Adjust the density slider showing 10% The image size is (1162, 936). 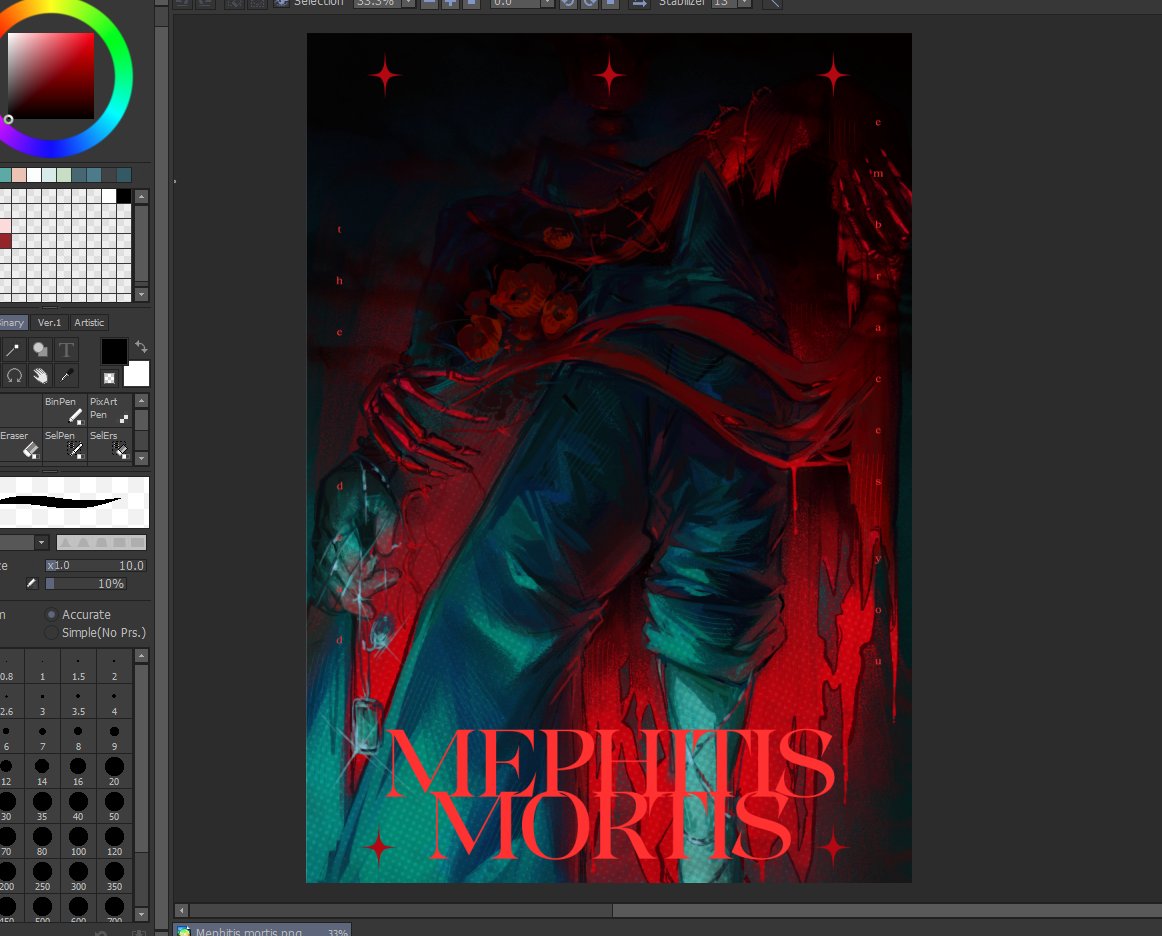(x=85, y=583)
